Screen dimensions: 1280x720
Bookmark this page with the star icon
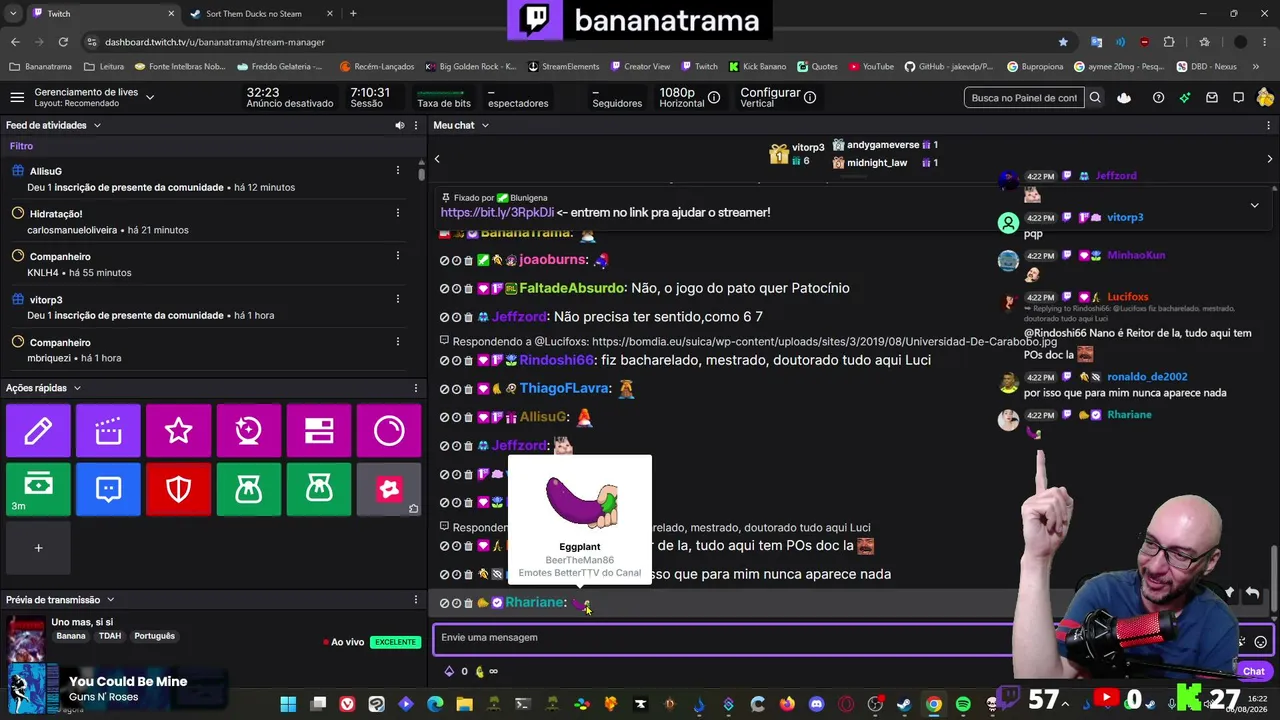[1063, 42]
